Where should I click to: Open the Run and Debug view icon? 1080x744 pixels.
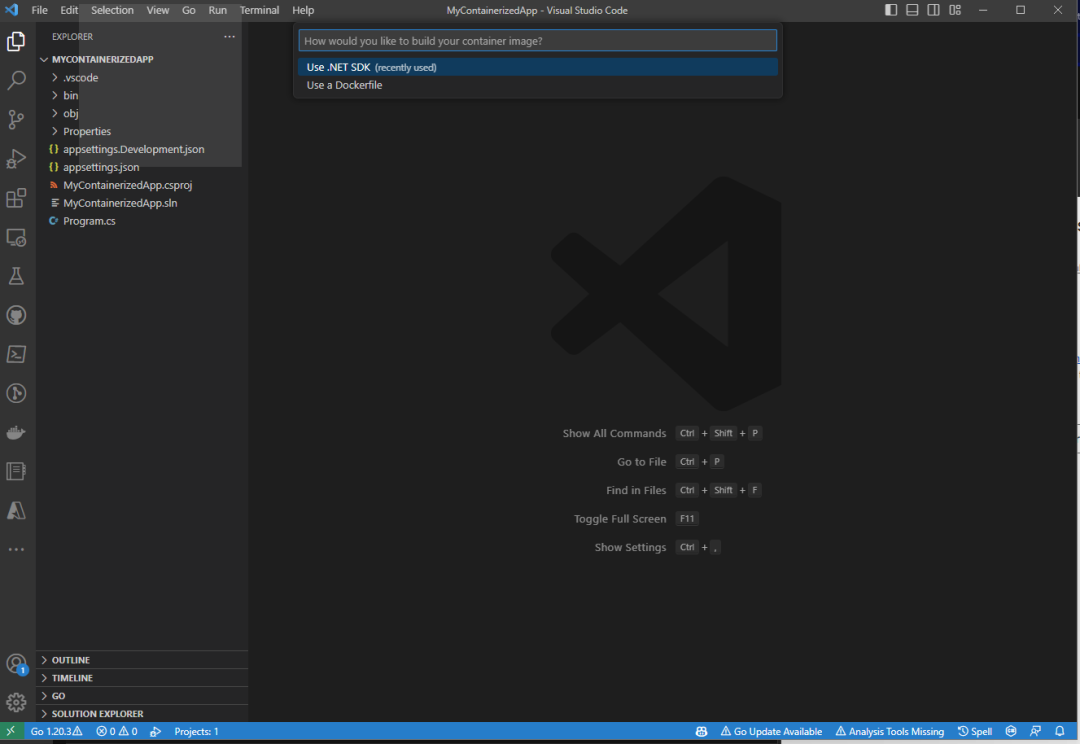coord(16,158)
